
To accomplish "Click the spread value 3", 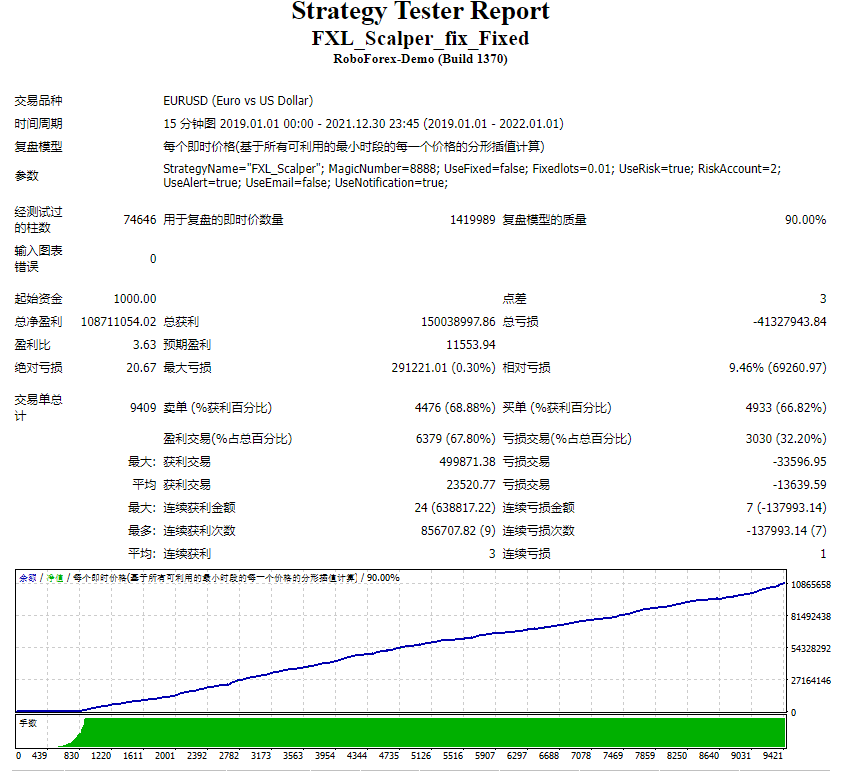I will coord(823,299).
